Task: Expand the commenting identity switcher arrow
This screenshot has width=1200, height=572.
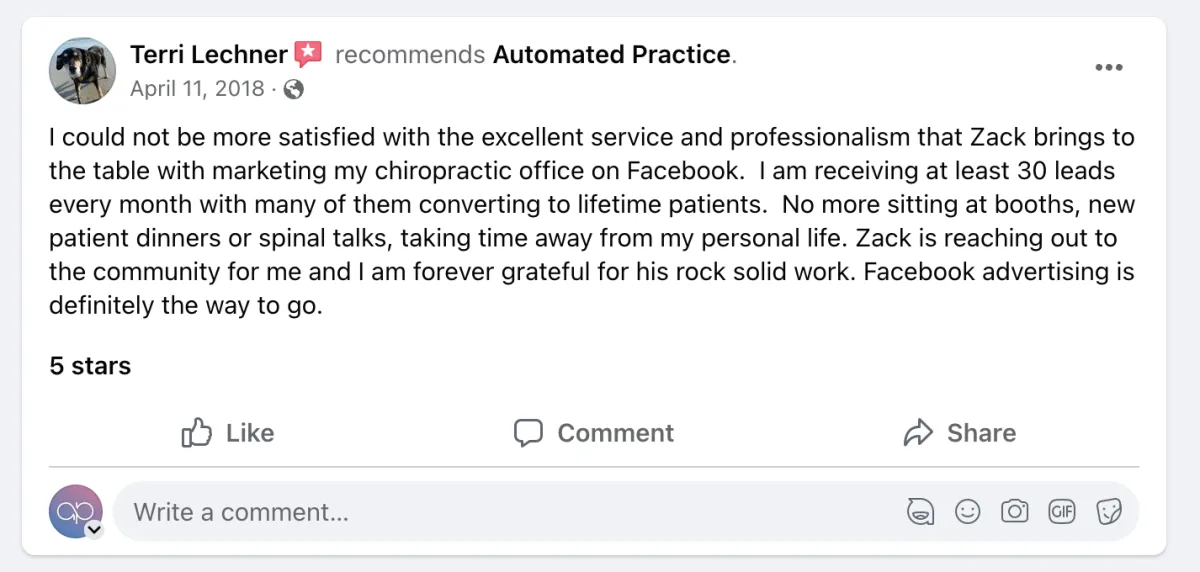Action: [95, 530]
